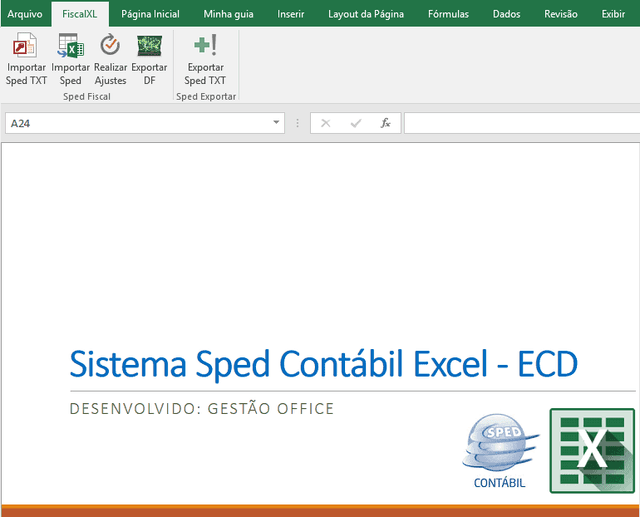Click the cancel X formula icon
640x517 pixels.
pos(325,123)
